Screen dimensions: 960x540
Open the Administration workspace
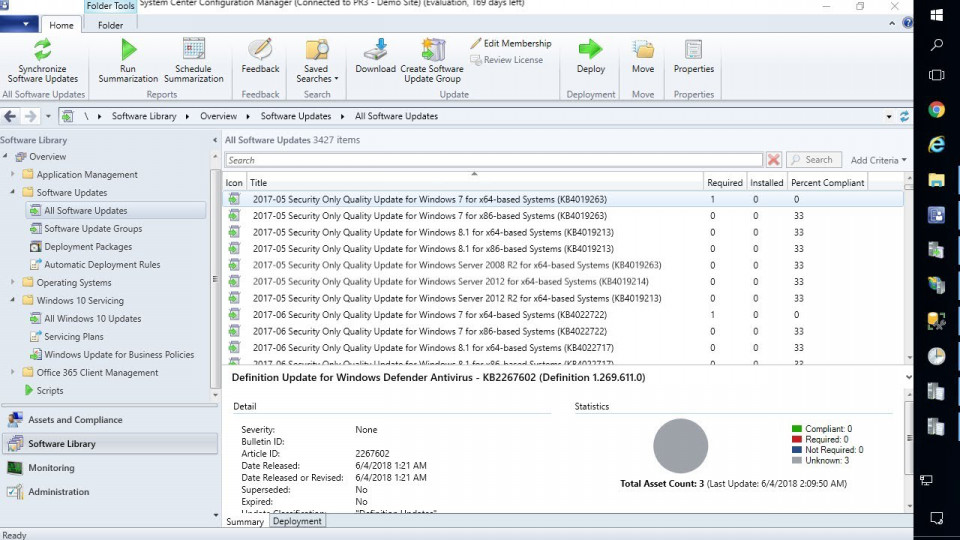coord(110,492)
